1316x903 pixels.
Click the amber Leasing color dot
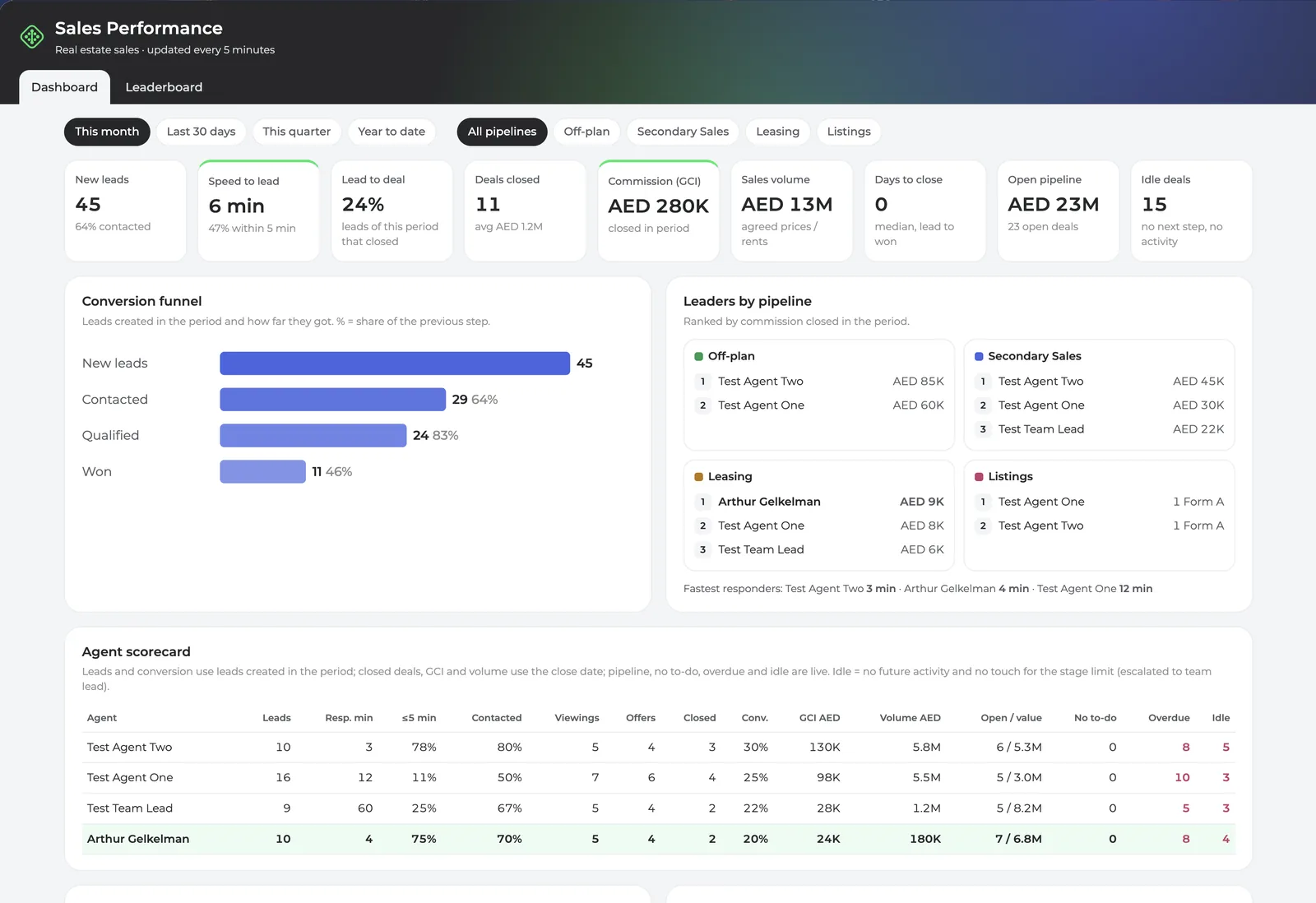[x=698, y=477]
